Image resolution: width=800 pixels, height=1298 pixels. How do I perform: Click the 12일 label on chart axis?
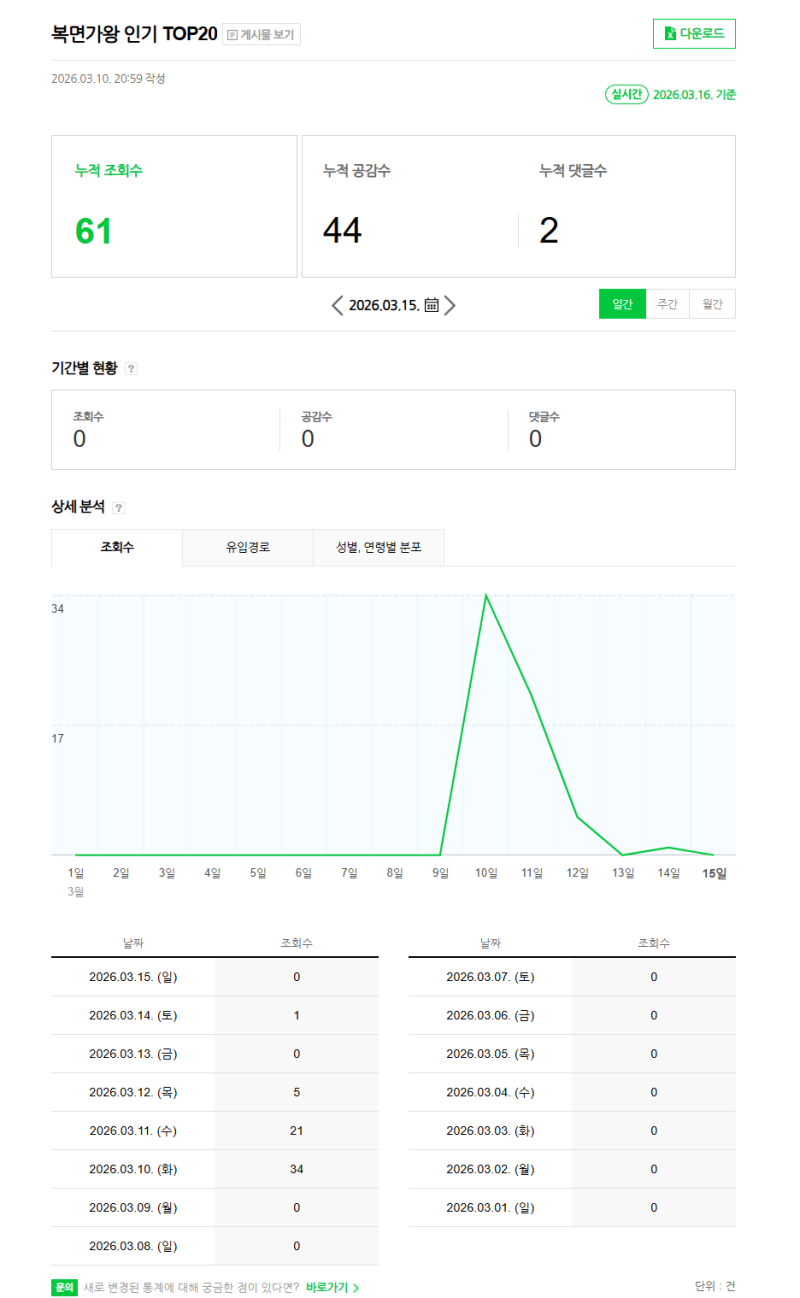pos(578,873)
